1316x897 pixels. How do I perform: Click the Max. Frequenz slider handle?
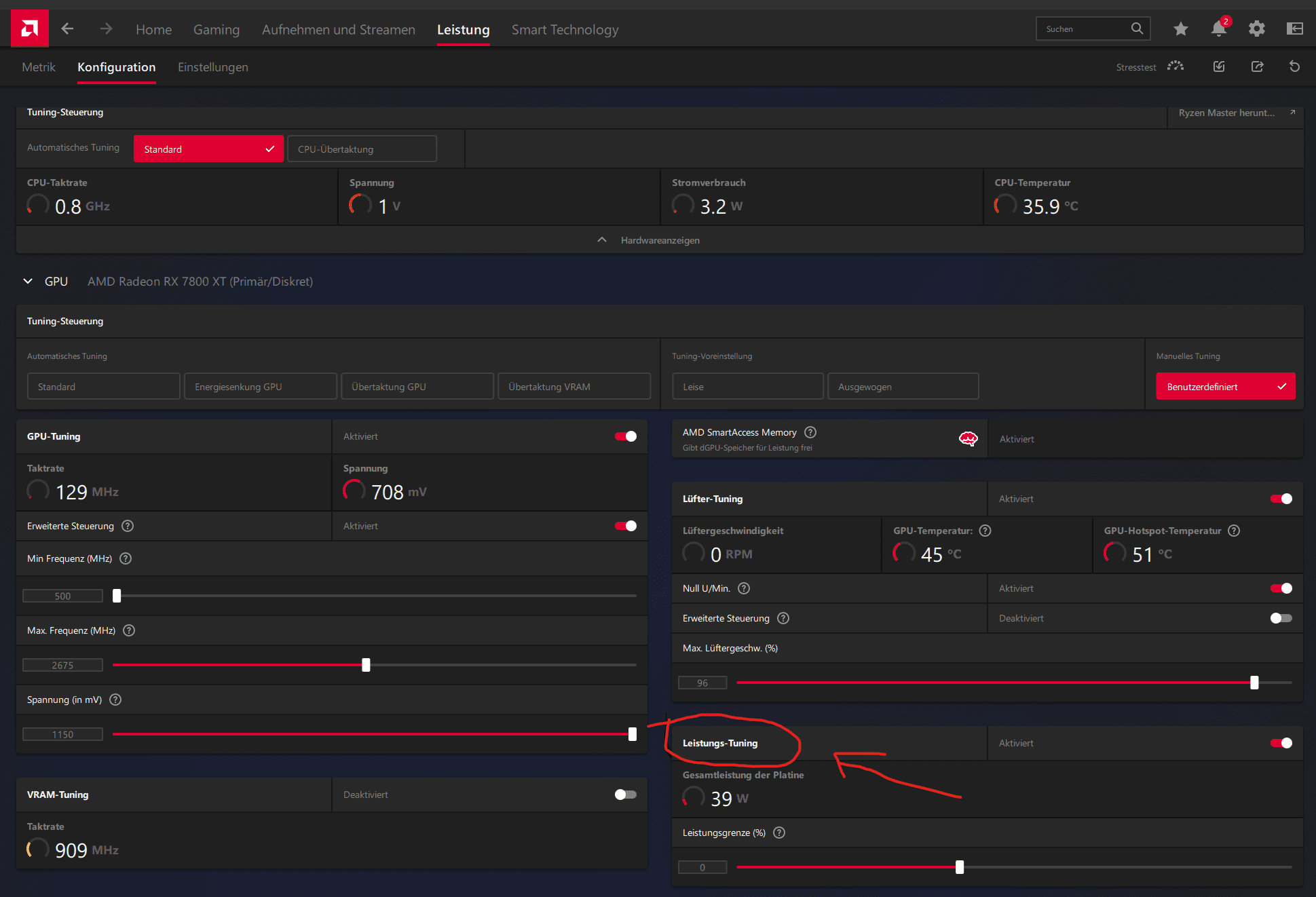(x=366, y=665)
